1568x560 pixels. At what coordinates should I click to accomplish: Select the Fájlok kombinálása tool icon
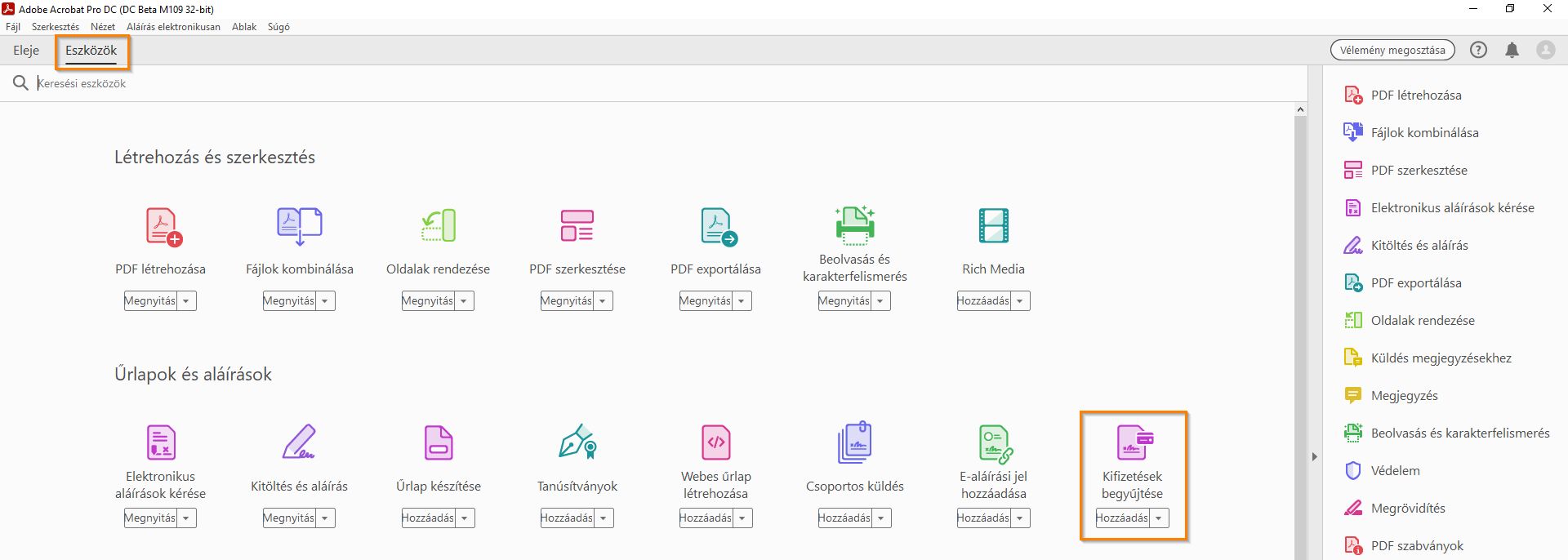point(299,226)
